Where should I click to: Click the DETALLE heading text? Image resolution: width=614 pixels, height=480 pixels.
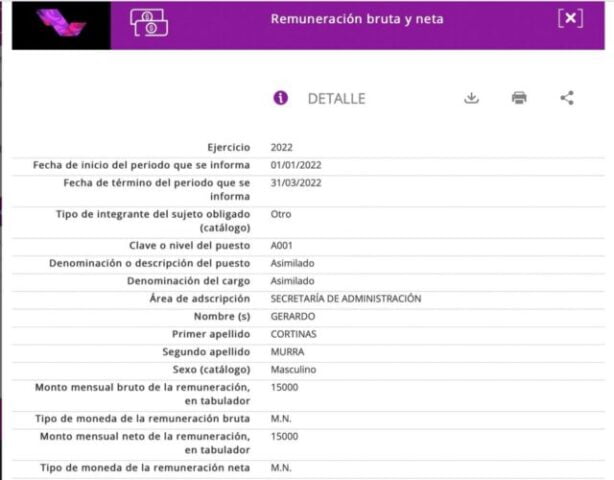tap(336, 99)
